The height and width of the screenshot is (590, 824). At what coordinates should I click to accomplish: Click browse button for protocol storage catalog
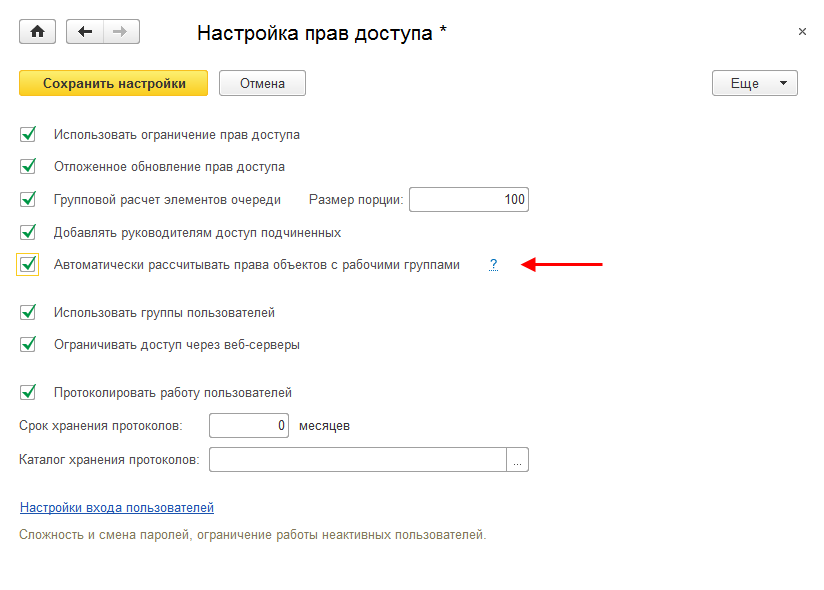tap(518, 460)
